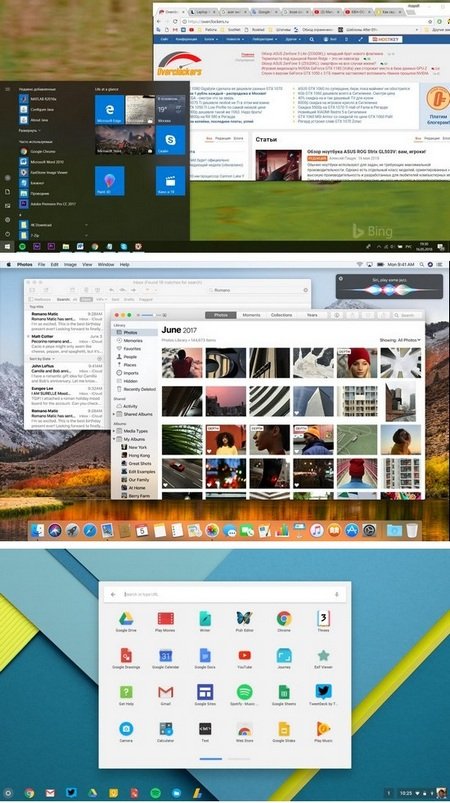
Task: Open the Microsoft Edge tile in Start menu
Action: click(x=110, y=110)
